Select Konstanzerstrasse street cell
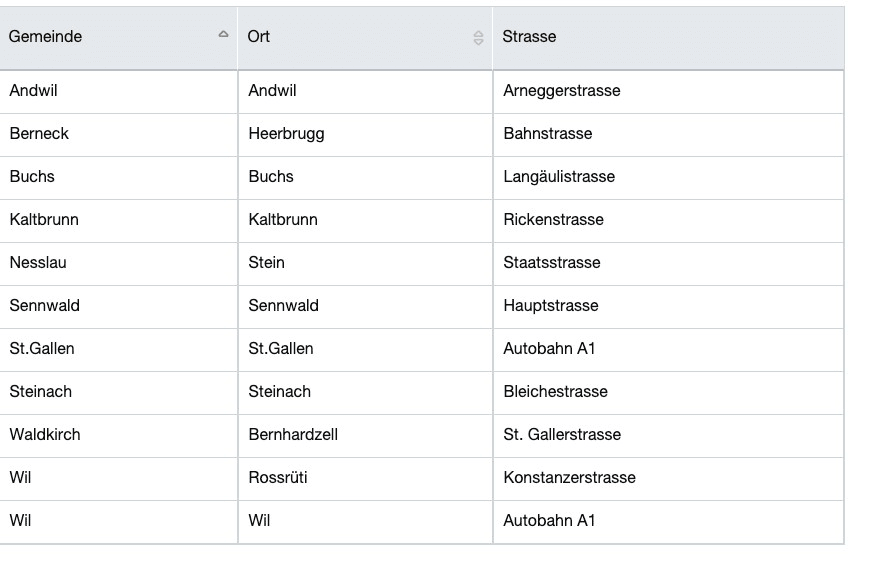 [x=668, y=479]
